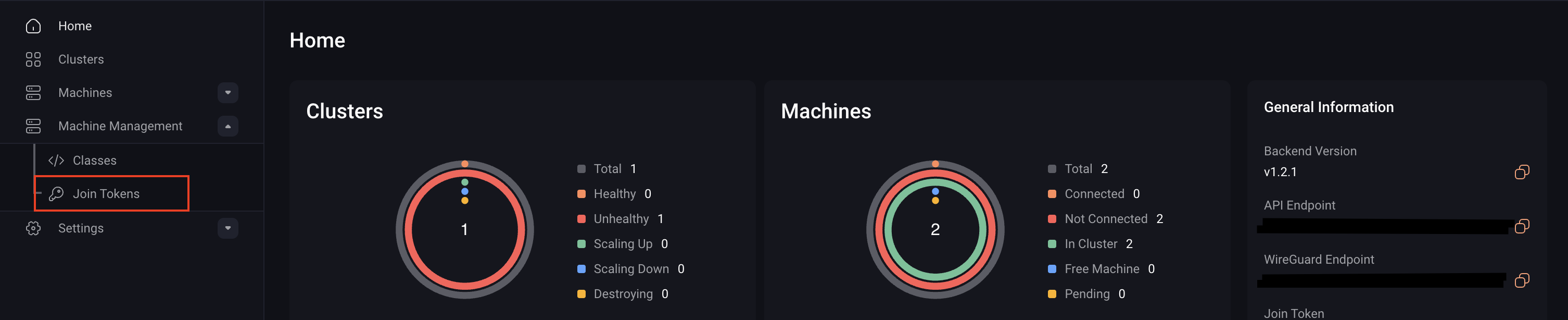Viewport: 1568px width, 320px height.
Task: Expand the Machines section chevron
Action: click(x=227, y=92)
